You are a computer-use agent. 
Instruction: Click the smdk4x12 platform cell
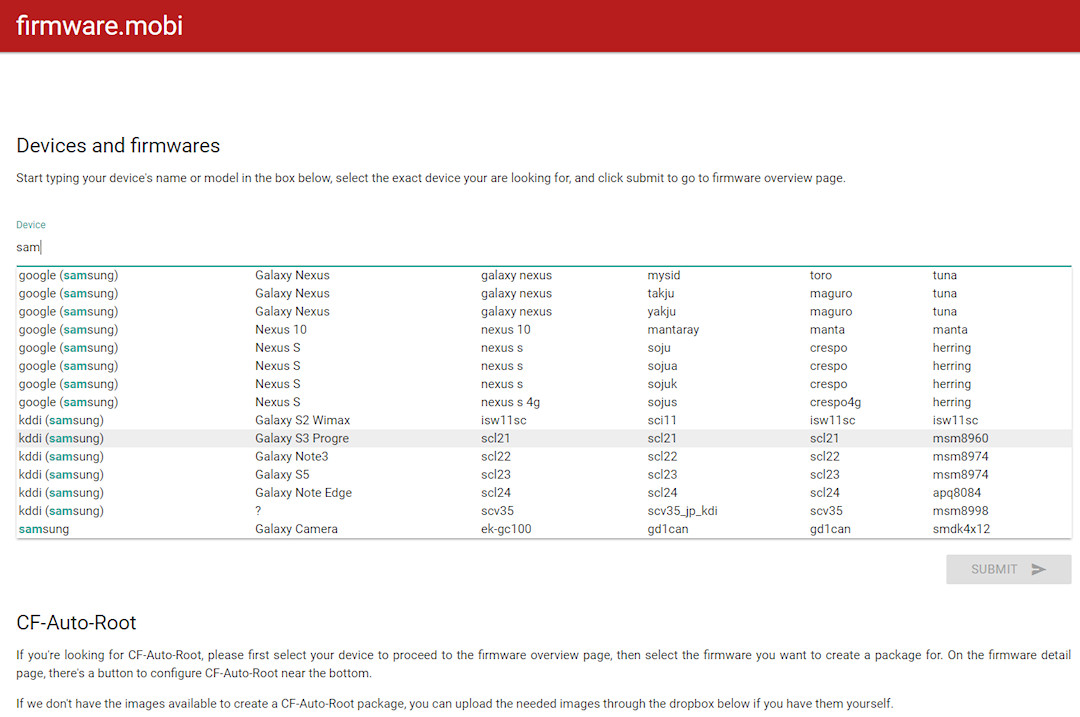point(961,529)
